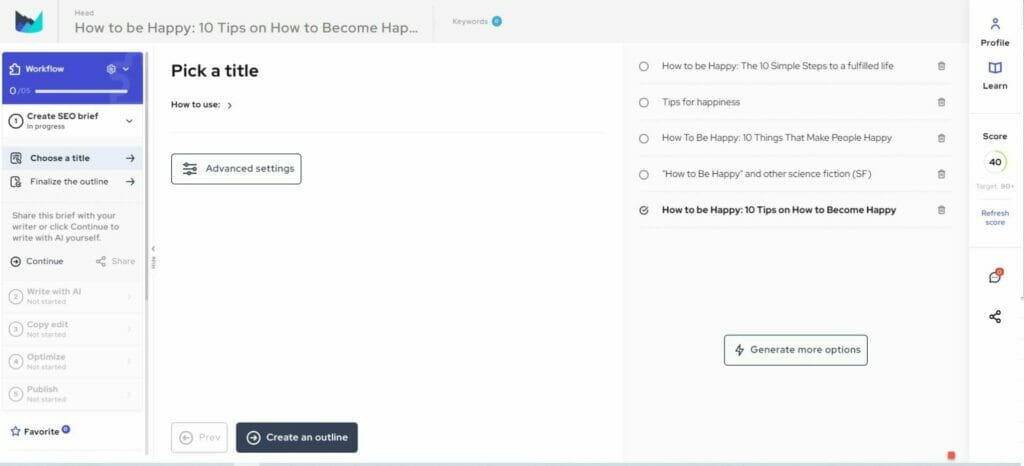This screenshot has height=466, width=1024.
Task: Toggle the selected '10 Tips on How to Become Happy' radio
Action: tap(644, 210)
